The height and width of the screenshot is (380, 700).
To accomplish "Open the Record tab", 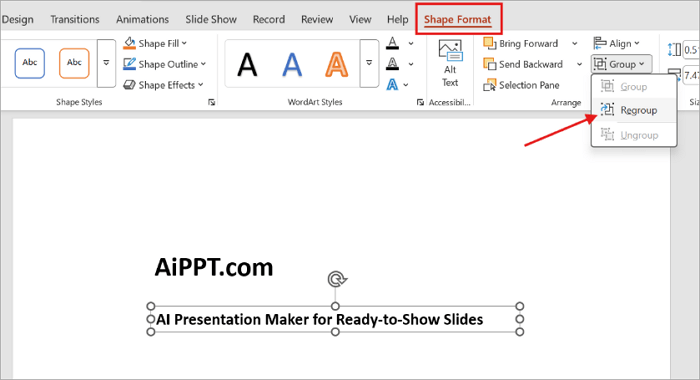I will 269,19.
